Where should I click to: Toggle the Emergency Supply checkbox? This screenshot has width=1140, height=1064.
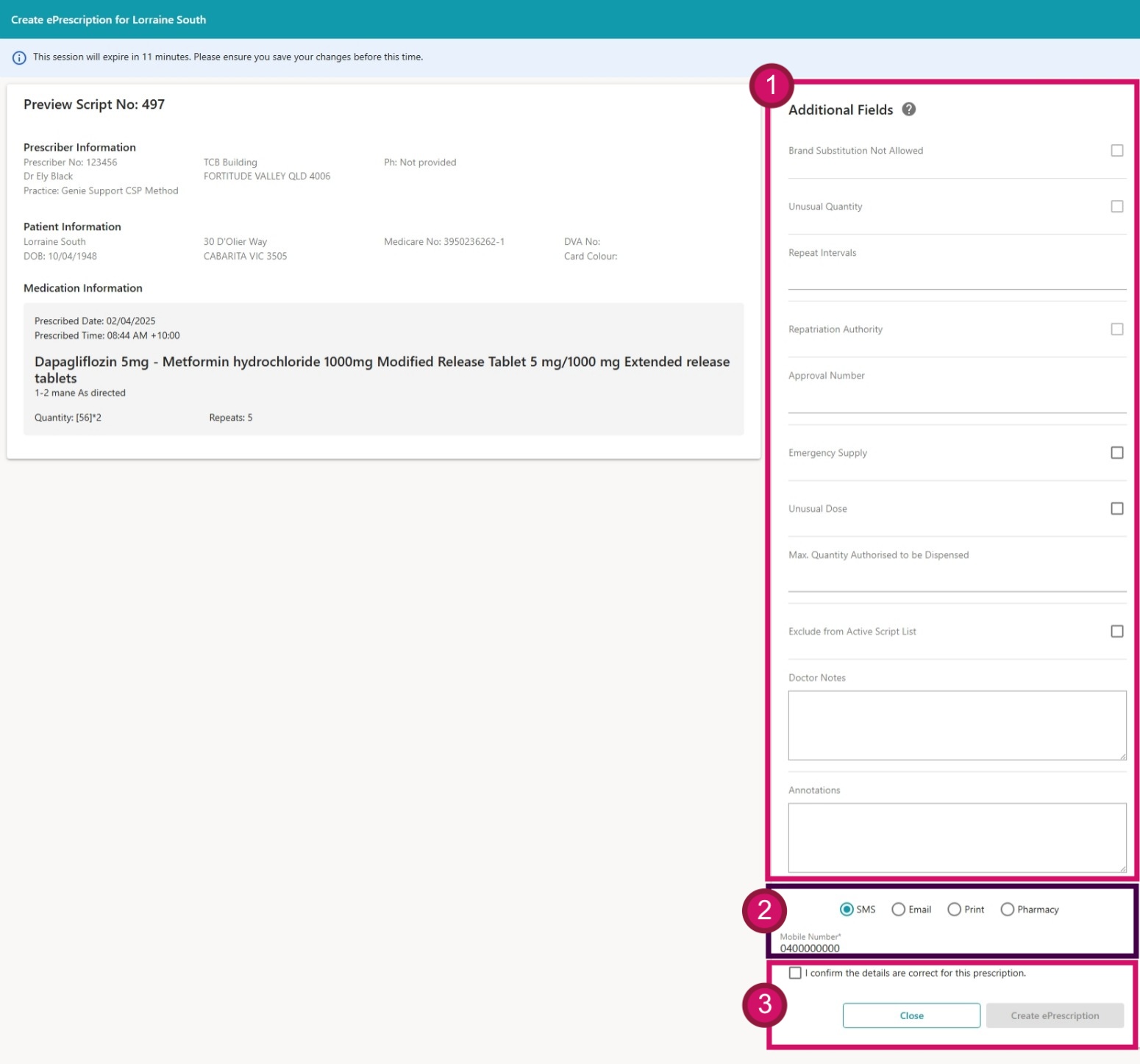1116,453
